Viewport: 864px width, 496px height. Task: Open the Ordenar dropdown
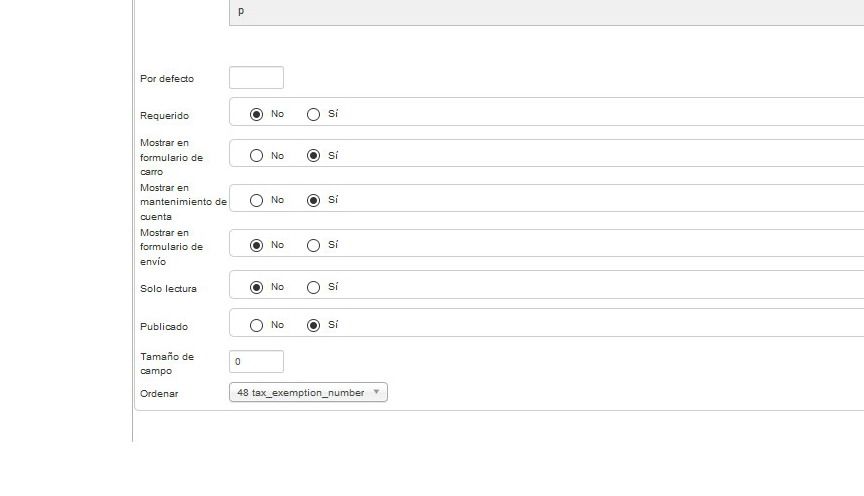308,392
